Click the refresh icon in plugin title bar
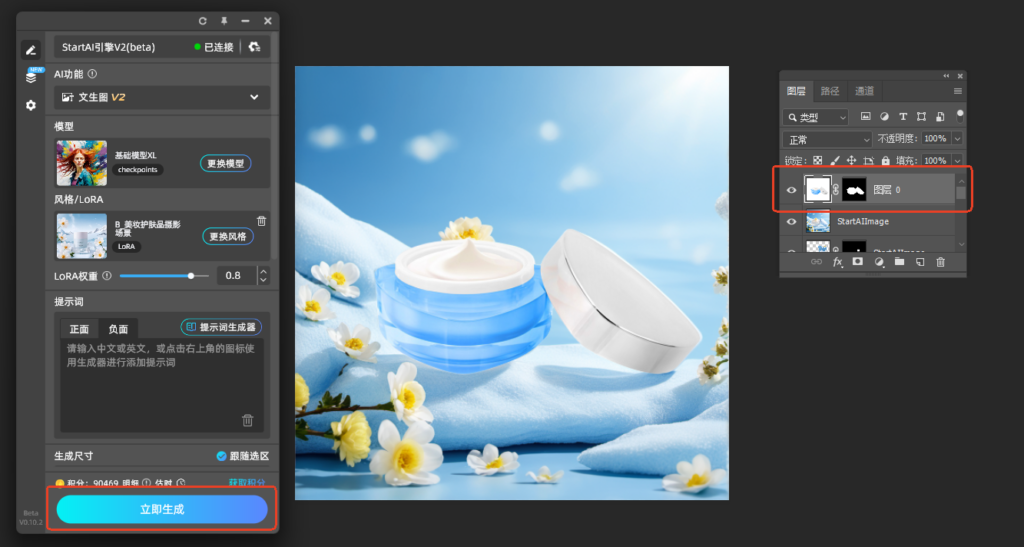1024x547 pixels. [202, 21]
